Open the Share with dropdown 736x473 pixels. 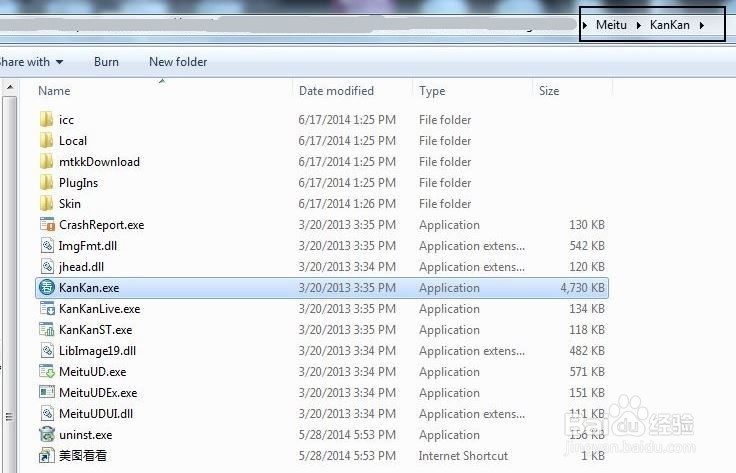tap(31, 62)
